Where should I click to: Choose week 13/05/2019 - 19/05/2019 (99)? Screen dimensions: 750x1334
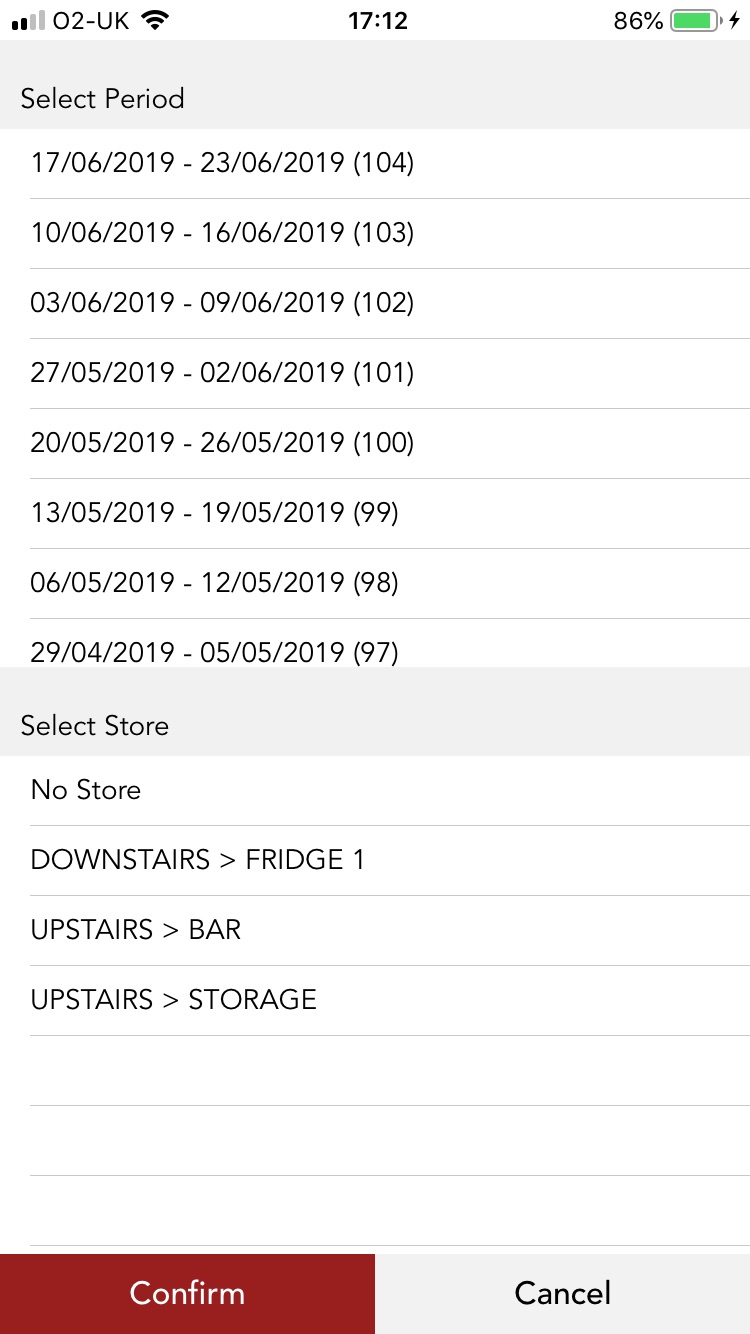pos(214,513)
